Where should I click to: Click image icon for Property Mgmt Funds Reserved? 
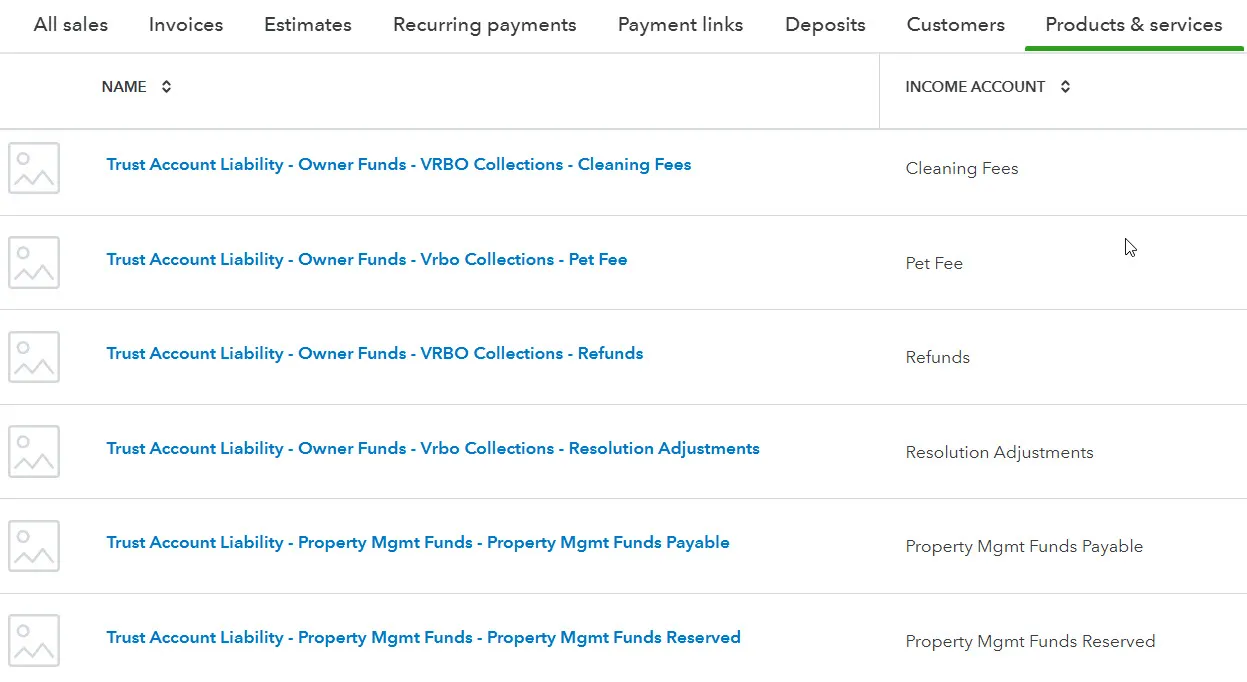point(34,640)
